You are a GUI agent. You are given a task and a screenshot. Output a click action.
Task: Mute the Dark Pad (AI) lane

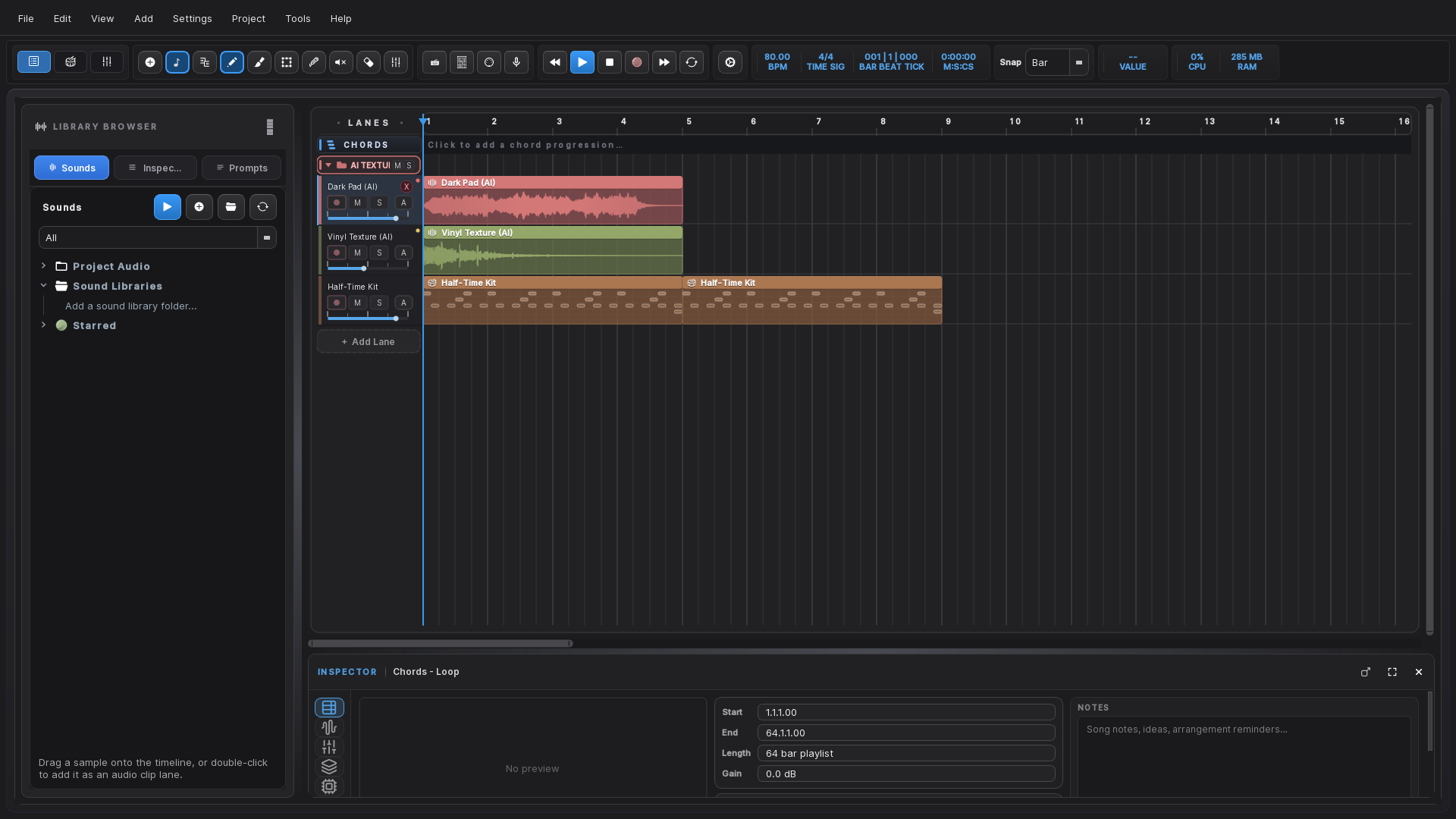point(358,202)
